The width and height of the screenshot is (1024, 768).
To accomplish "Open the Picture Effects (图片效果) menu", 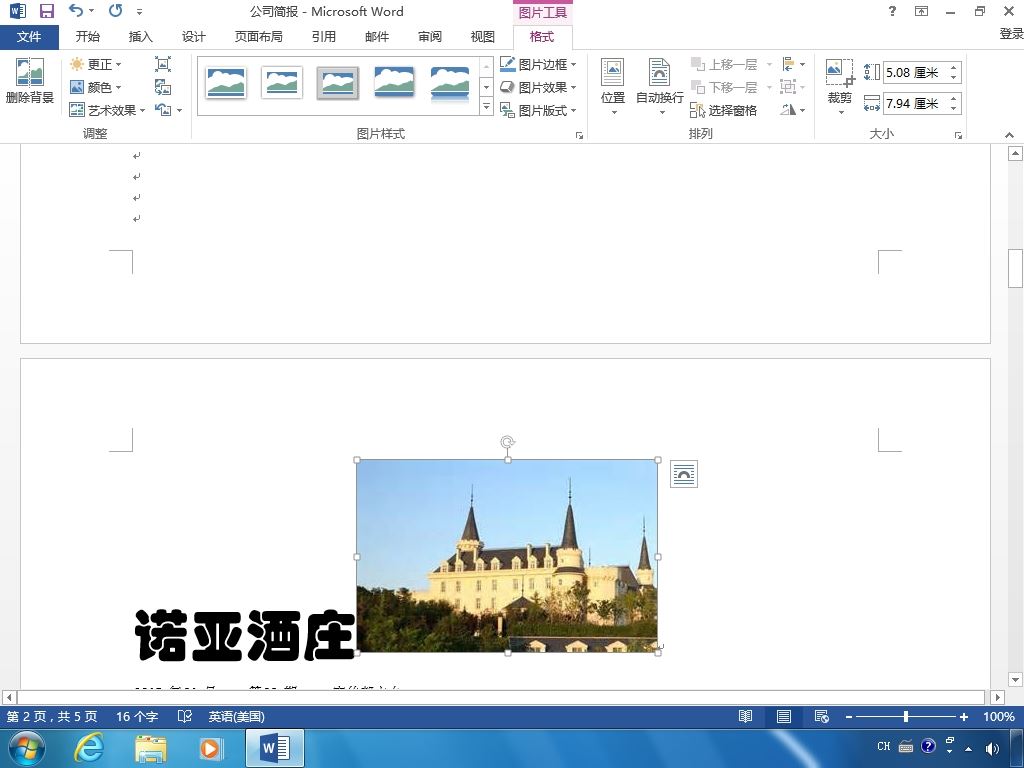I will [x=538, y=87].
